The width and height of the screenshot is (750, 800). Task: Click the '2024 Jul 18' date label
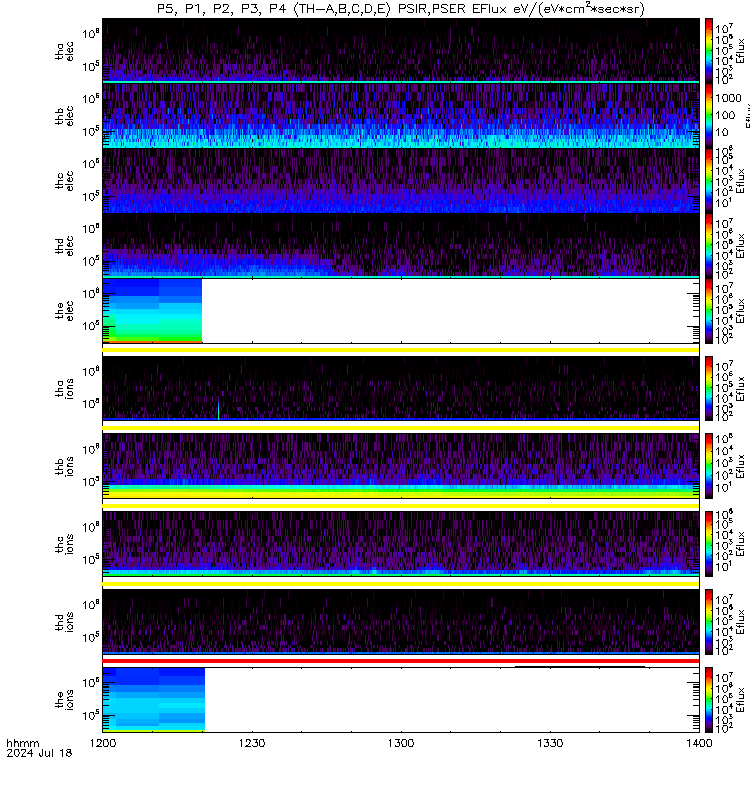tap(39, 753)
